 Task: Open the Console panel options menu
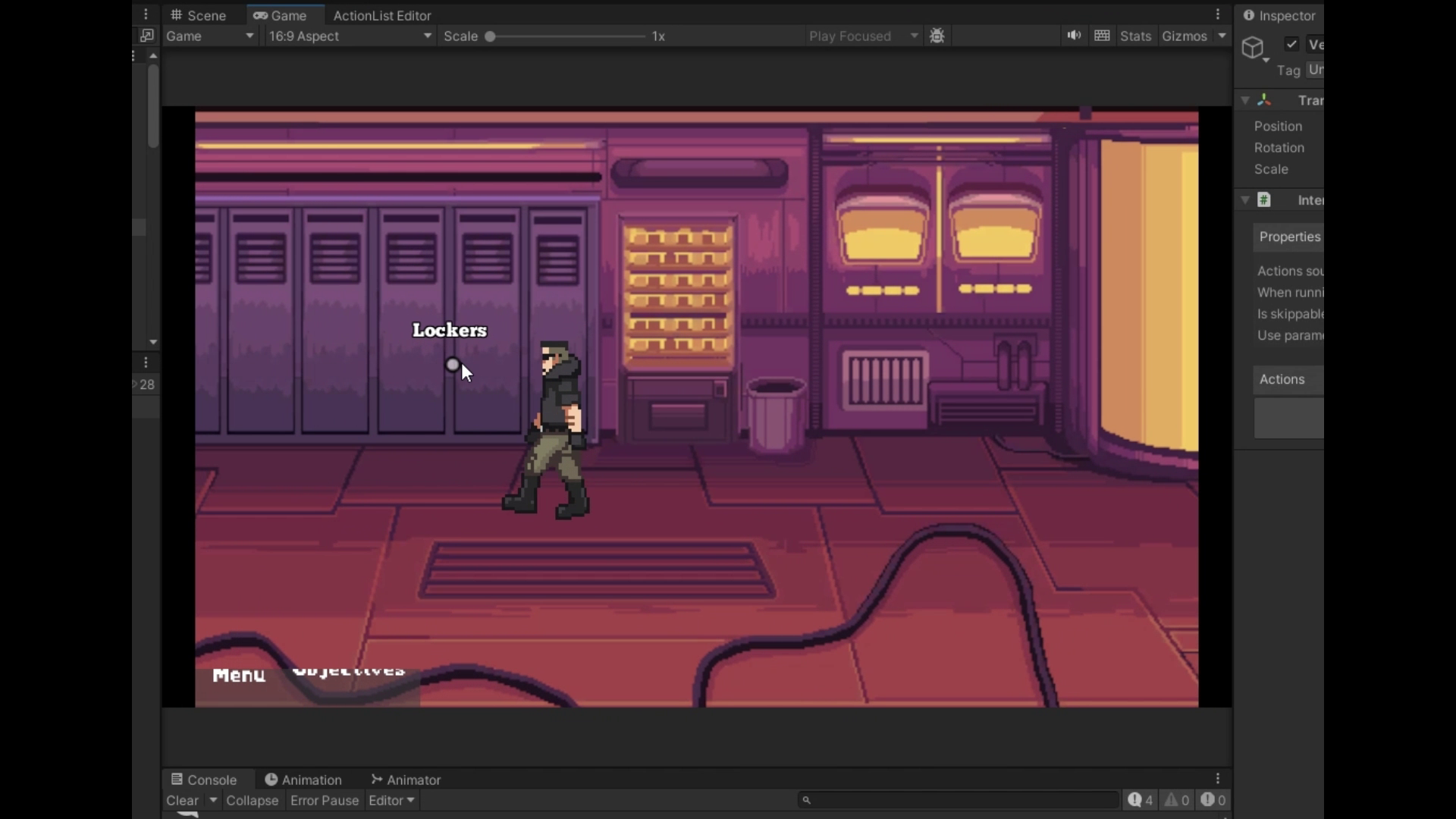[x=1218, y=779]
